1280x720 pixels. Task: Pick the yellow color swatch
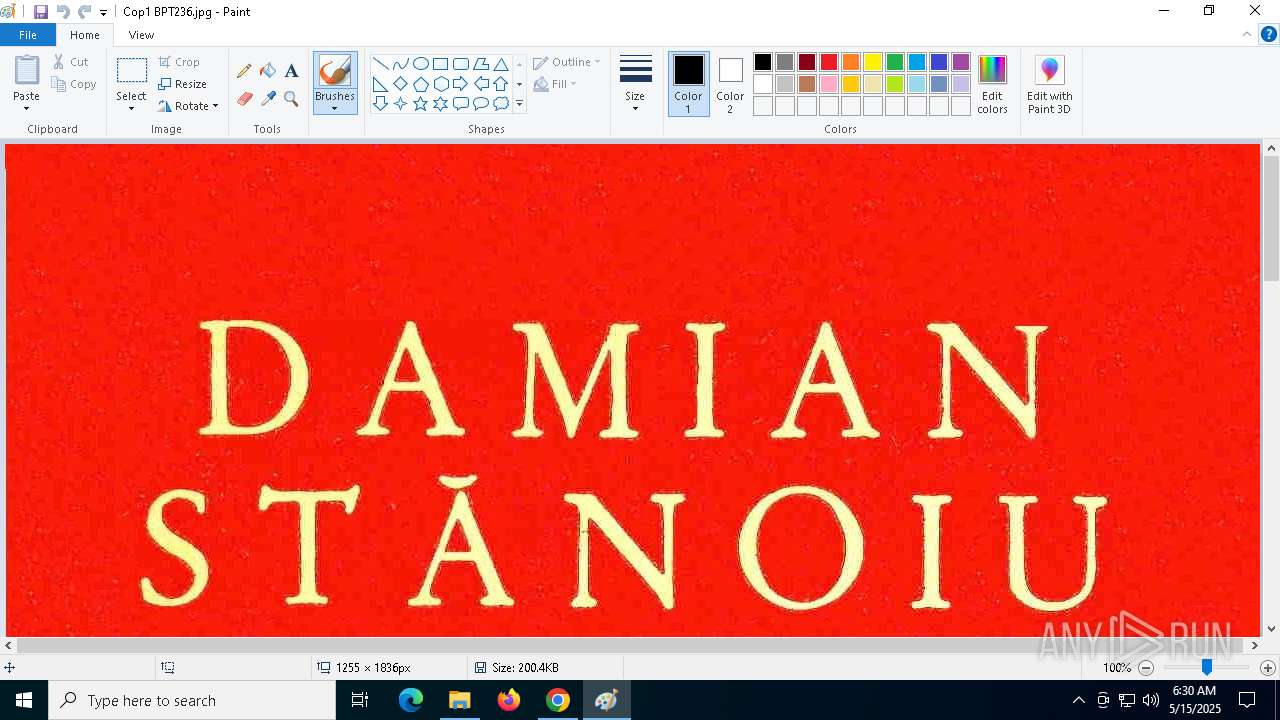(873, 62)
